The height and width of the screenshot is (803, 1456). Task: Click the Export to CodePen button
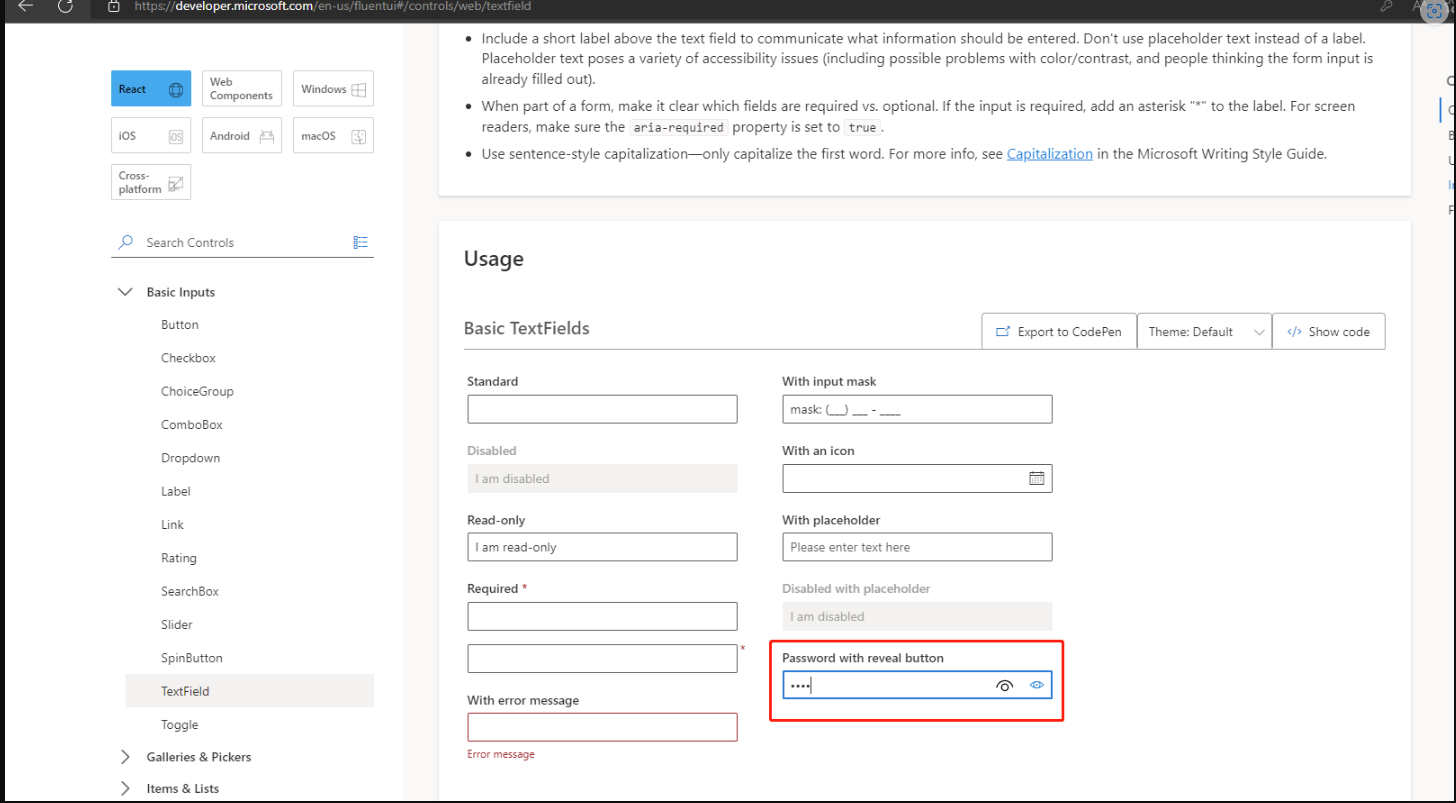tap(1058, 330)
